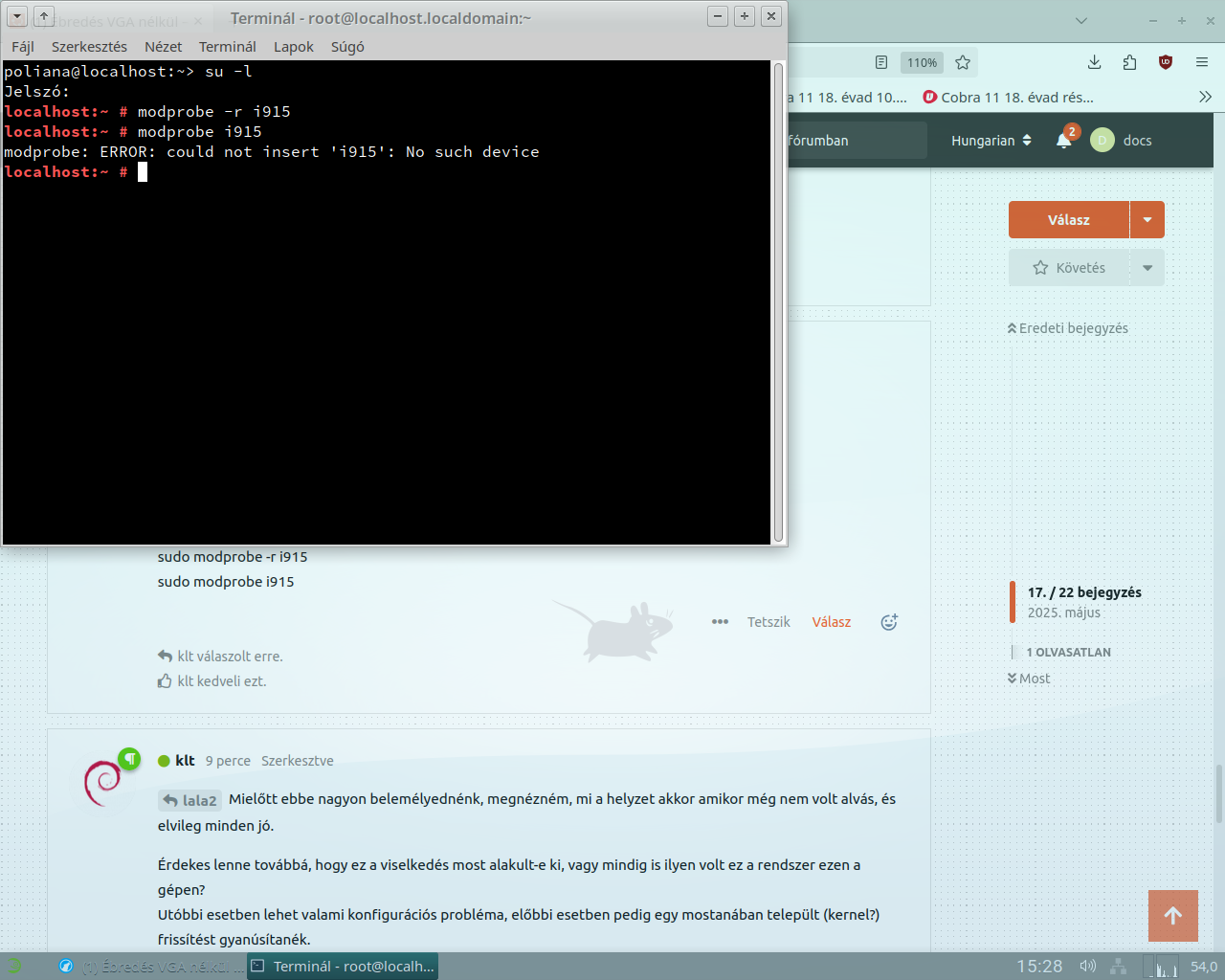Click the orange Válasz reply button
The image size is (1225, 980).
tap(1068, 219)
